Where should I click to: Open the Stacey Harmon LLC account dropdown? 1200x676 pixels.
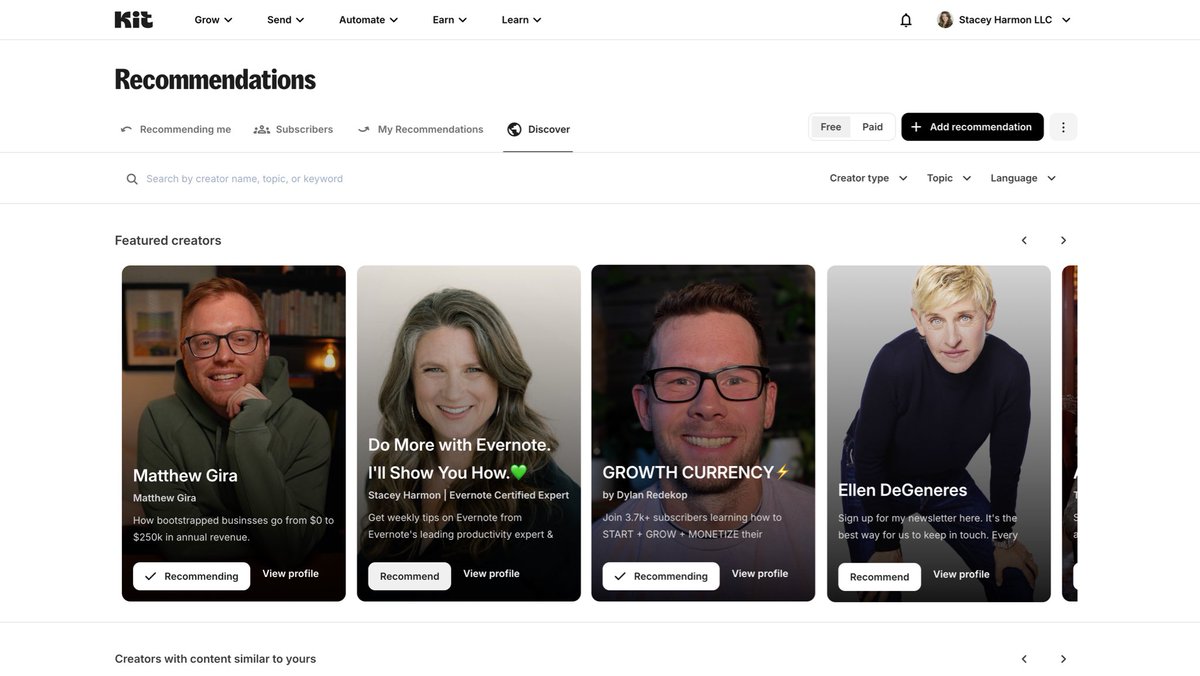coord(1004,20)
